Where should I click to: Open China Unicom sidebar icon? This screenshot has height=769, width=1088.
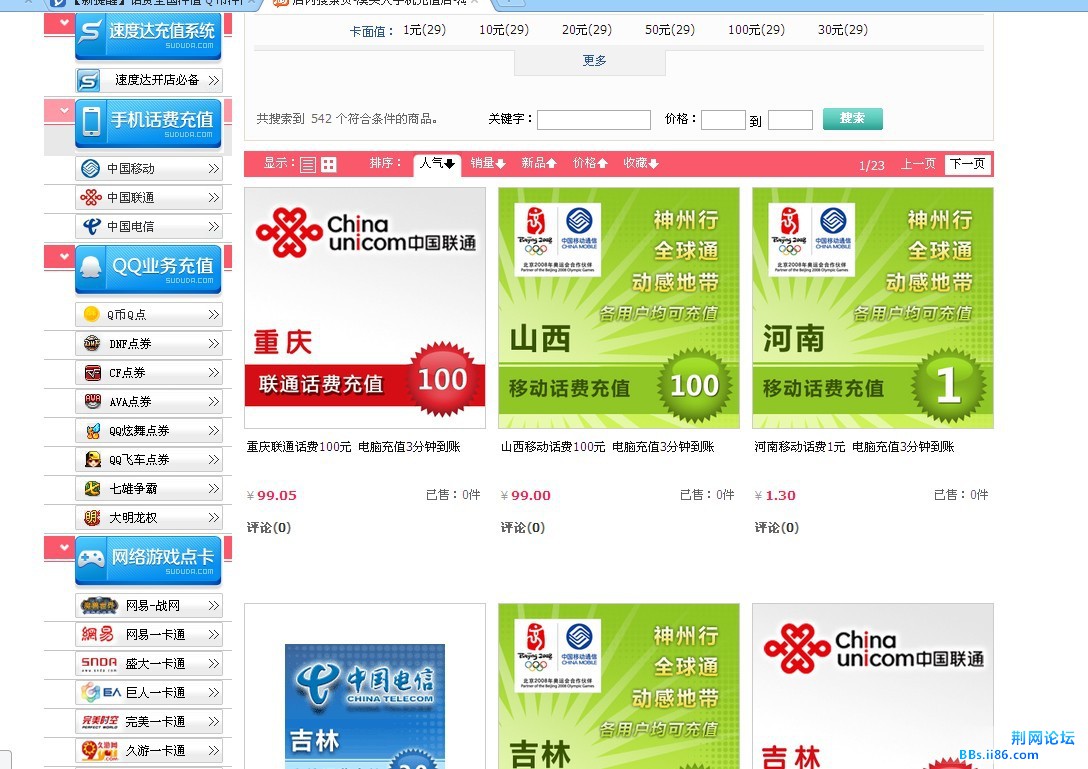coord(90,198)
